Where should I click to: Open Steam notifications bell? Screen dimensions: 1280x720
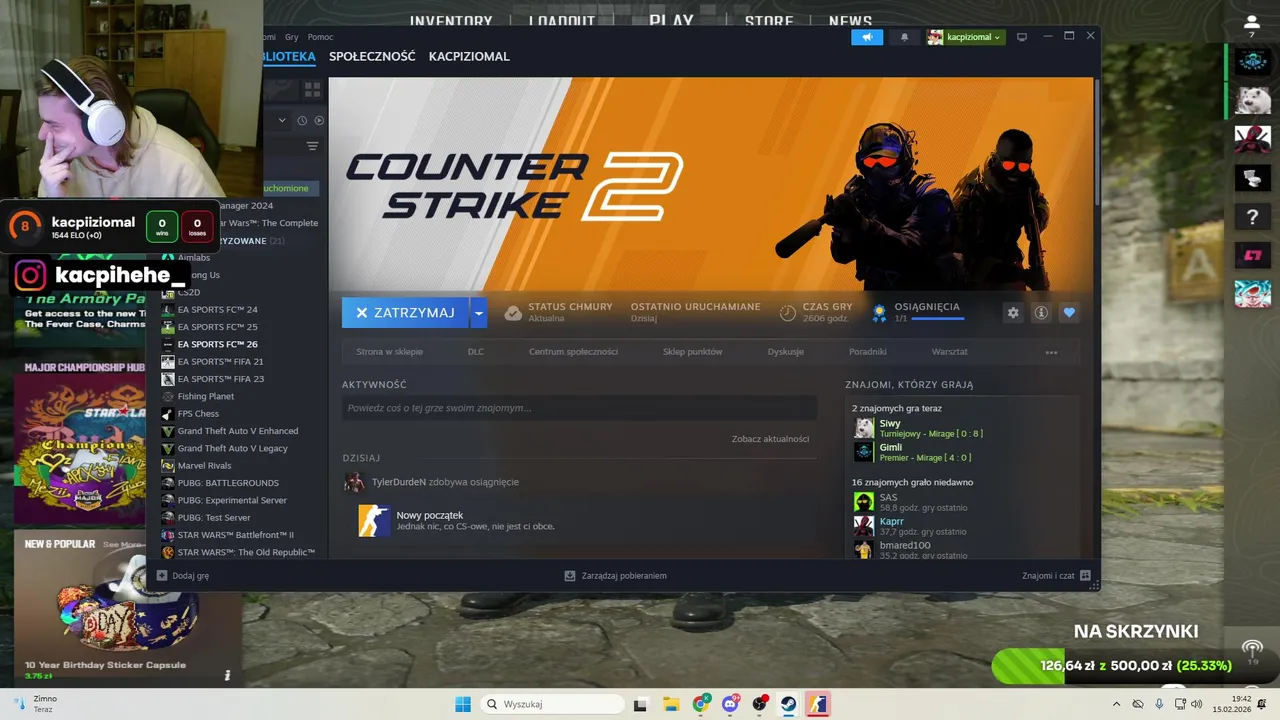pos(905,37)
